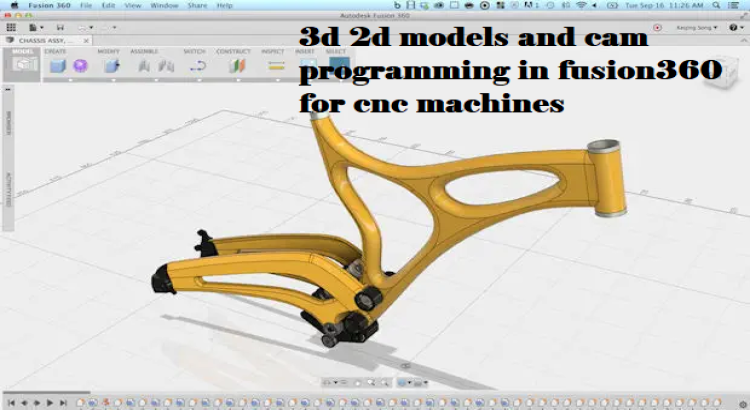
Task: Select the first timeline feature icon
Action: [x=80, y=403]
